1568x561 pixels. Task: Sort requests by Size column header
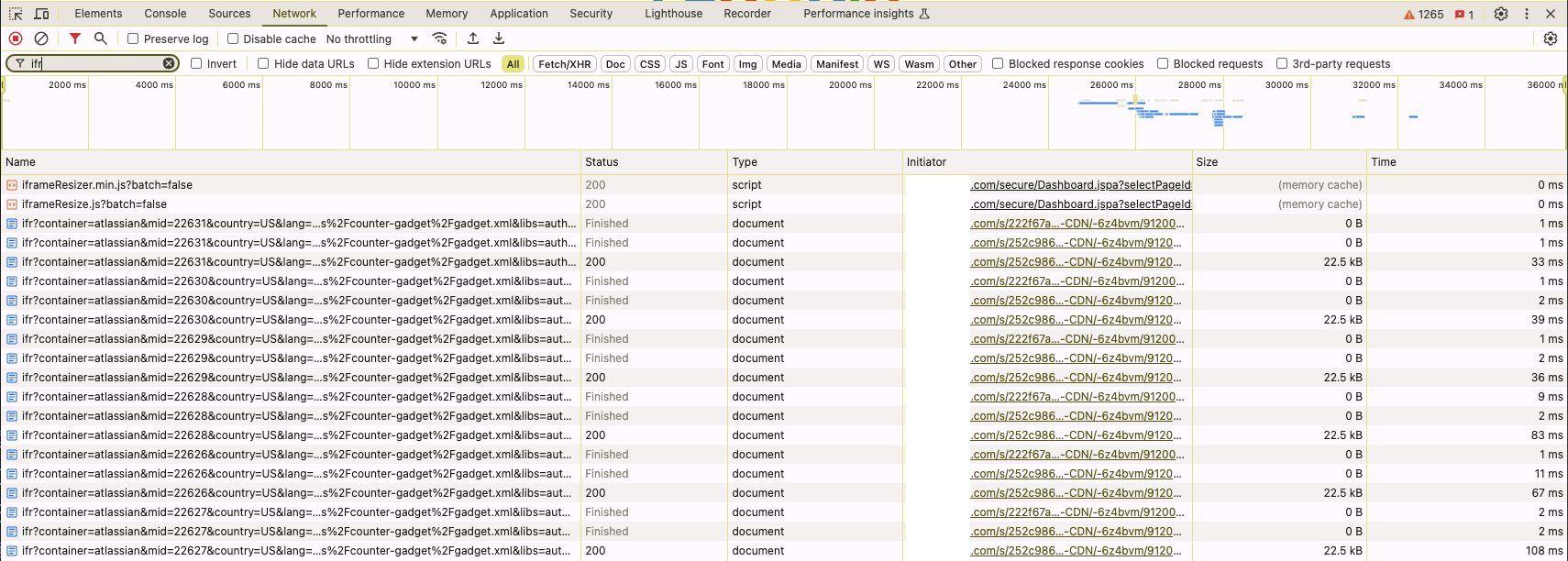tap(1207, 162)
